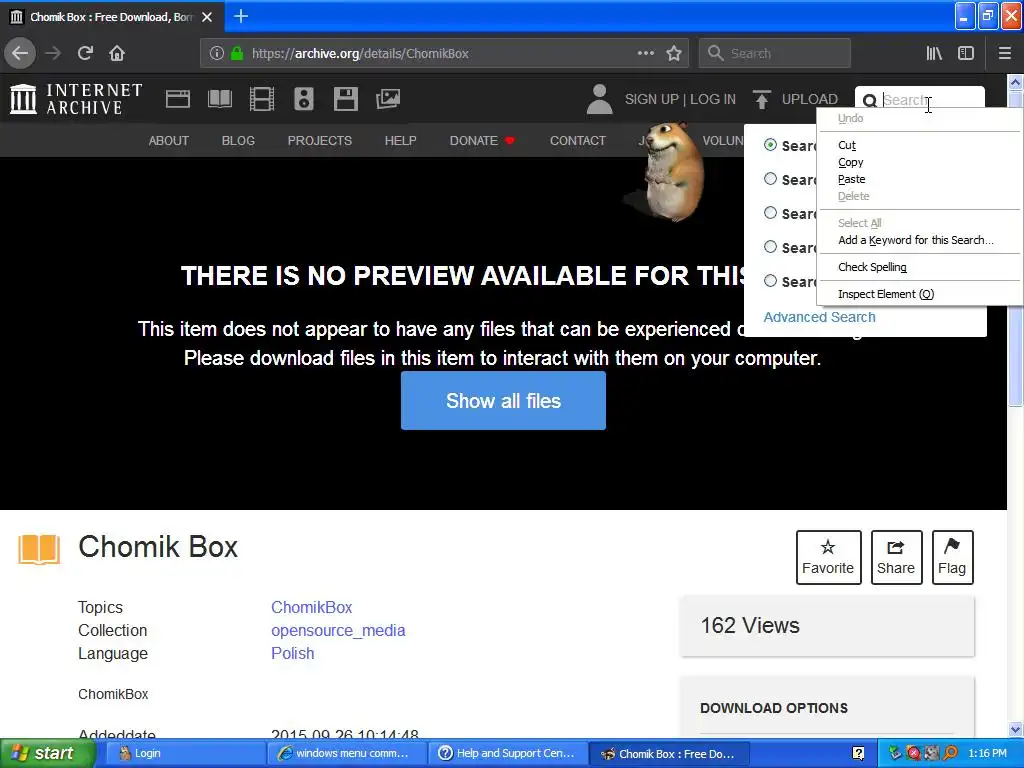Go back with the browser back arrow
This screenshot has width=1024, height=768.
(20, 53)
